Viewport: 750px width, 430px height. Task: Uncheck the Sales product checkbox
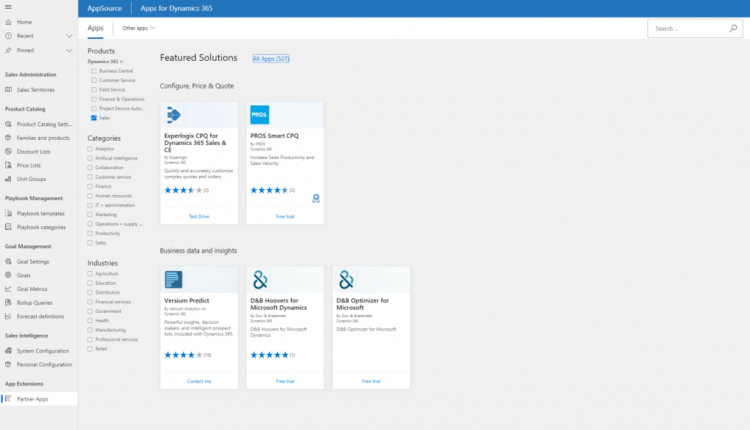click(94, 117)
